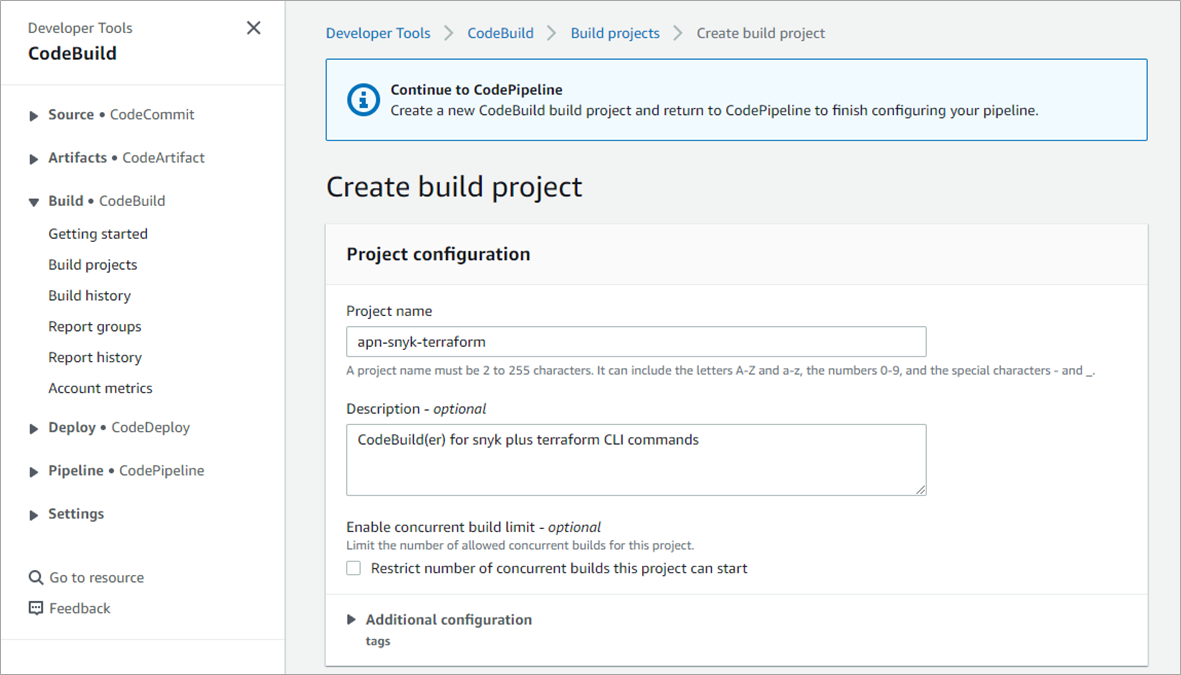Expand the Settings section
Image resolution: width=1181 pixels, height=675 pixels.
(35, 514)
